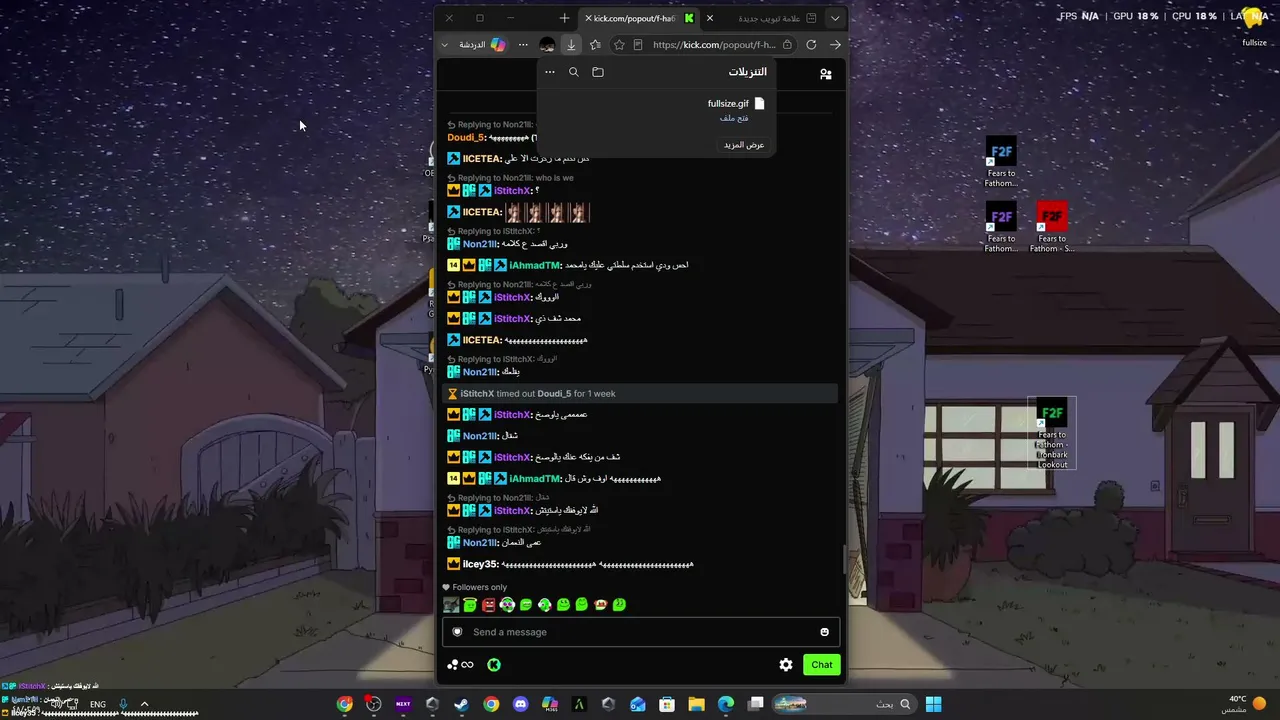Open more options in the downloads panel
1280x720 pixels.
[549, 72]
